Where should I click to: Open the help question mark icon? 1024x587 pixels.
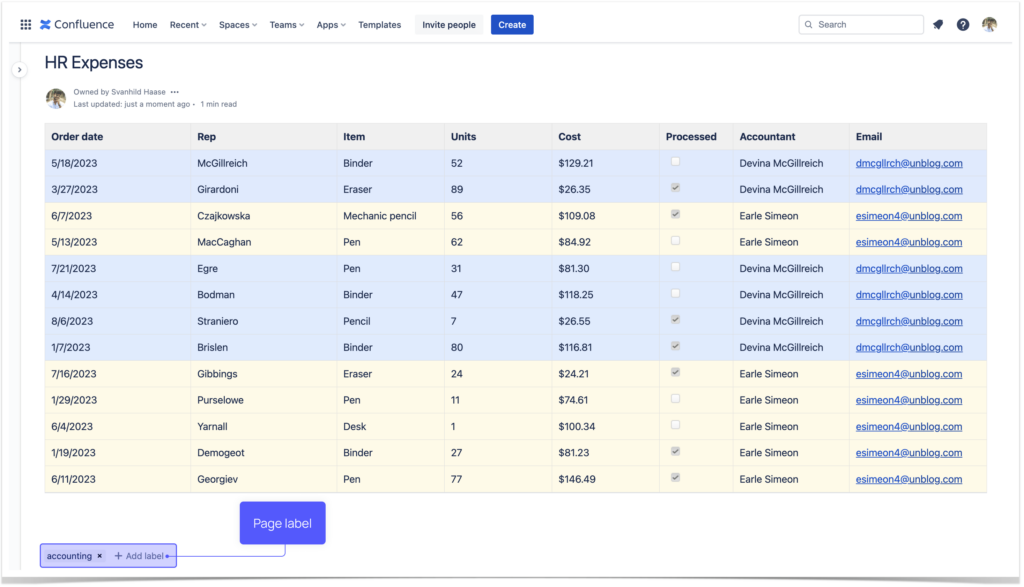click(x=962, y=24)
